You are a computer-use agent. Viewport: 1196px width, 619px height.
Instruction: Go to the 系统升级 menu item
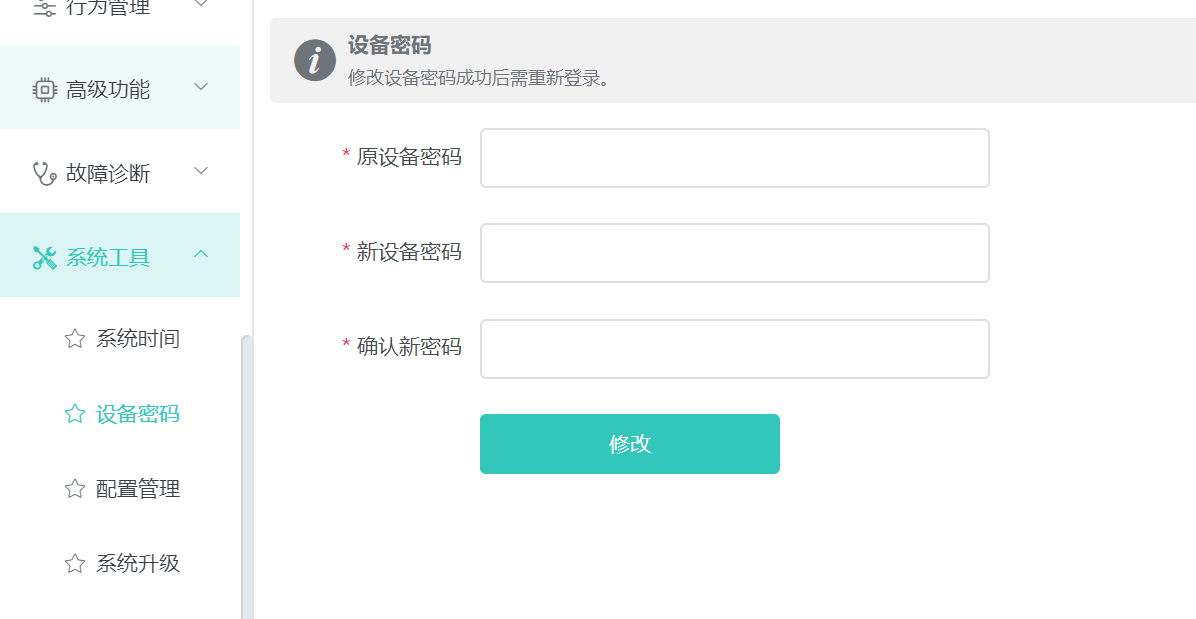coord(138,564)
